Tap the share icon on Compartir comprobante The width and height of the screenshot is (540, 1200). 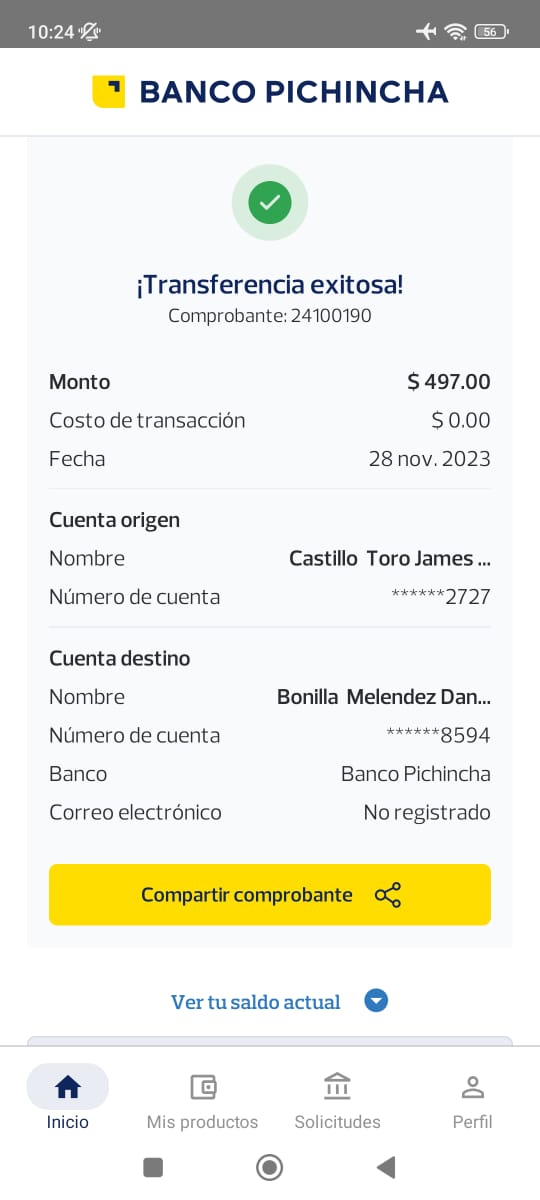tap(388, 895)
